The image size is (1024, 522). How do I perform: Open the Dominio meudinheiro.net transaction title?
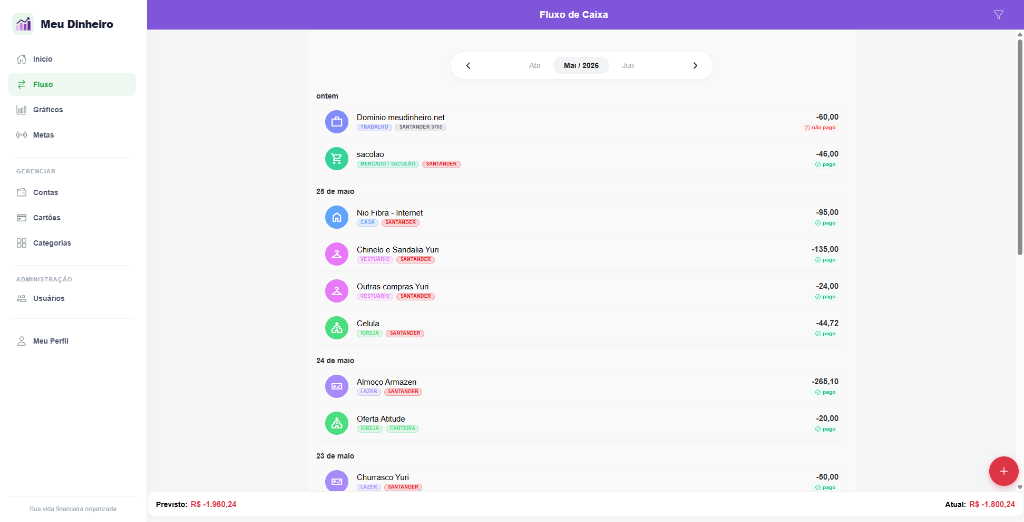pyautogui.click(x=400, y=118)
